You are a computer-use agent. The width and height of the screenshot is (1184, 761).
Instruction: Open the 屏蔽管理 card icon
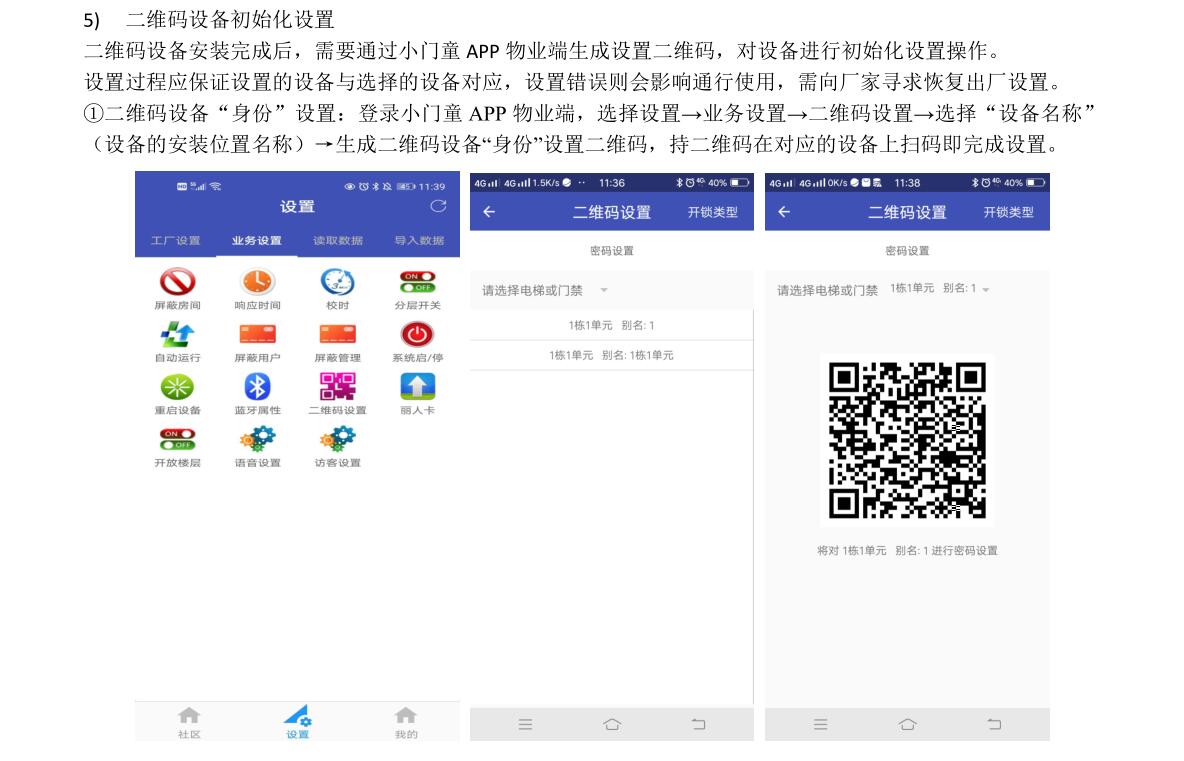[338, 334]
